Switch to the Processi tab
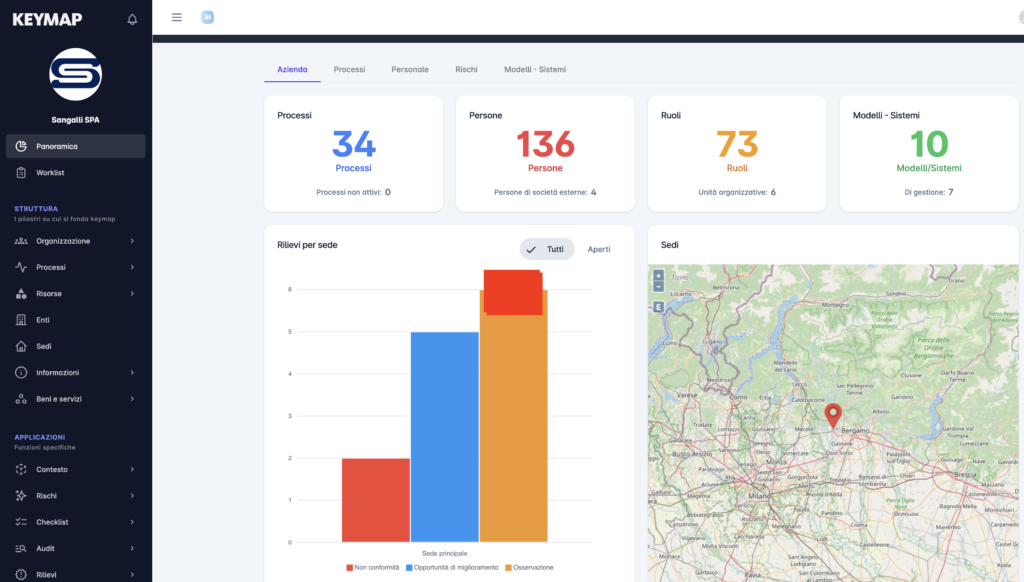Viewport: 1024px width, 582px height. pyautogui.click(x=349, y=69)
